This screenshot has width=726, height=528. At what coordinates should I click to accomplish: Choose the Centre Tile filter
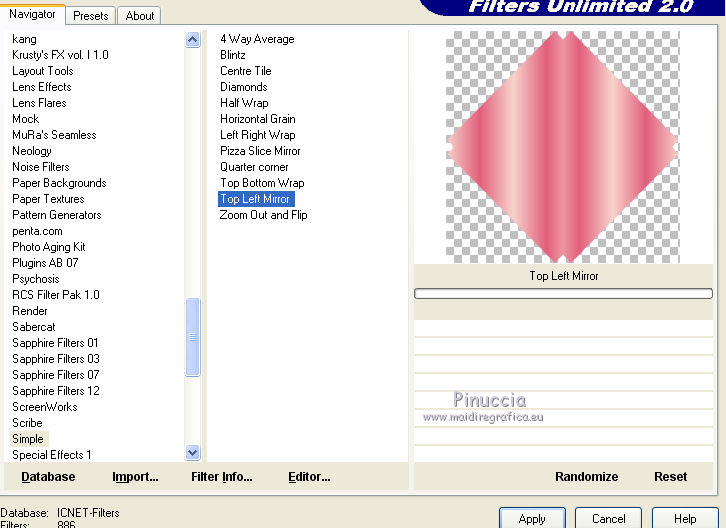(x=245, y=71)
